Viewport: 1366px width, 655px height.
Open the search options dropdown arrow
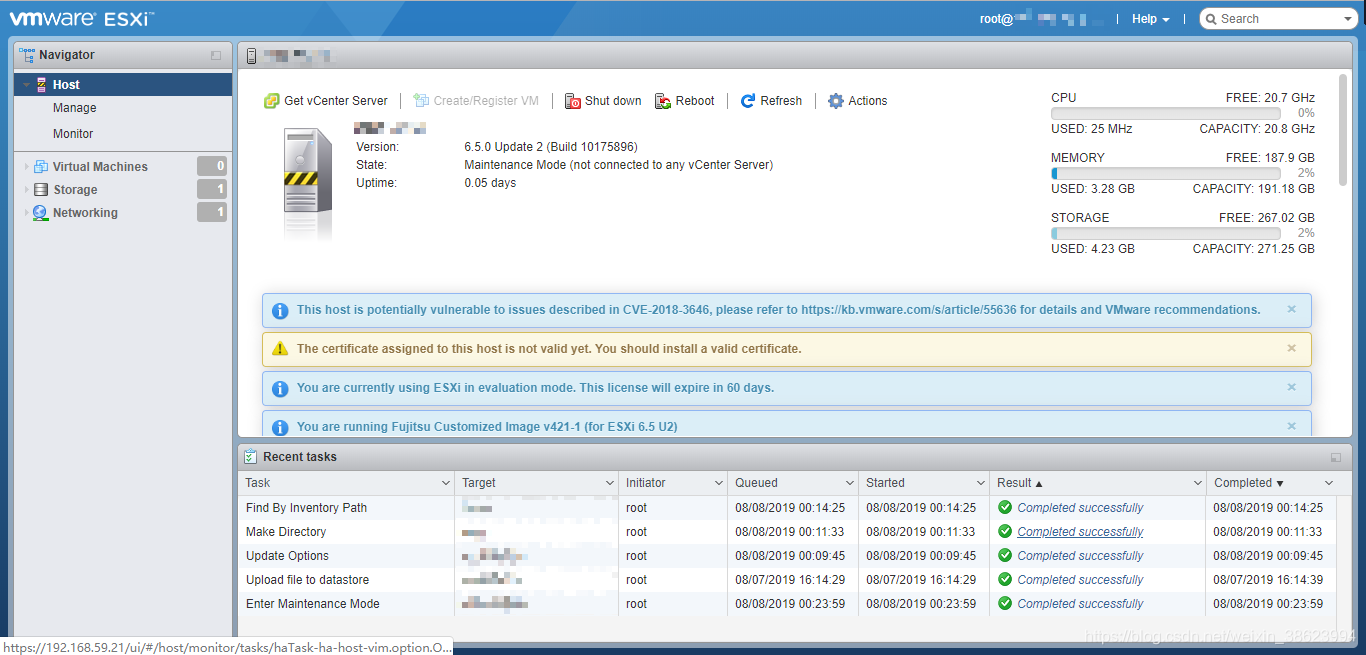1348,19
